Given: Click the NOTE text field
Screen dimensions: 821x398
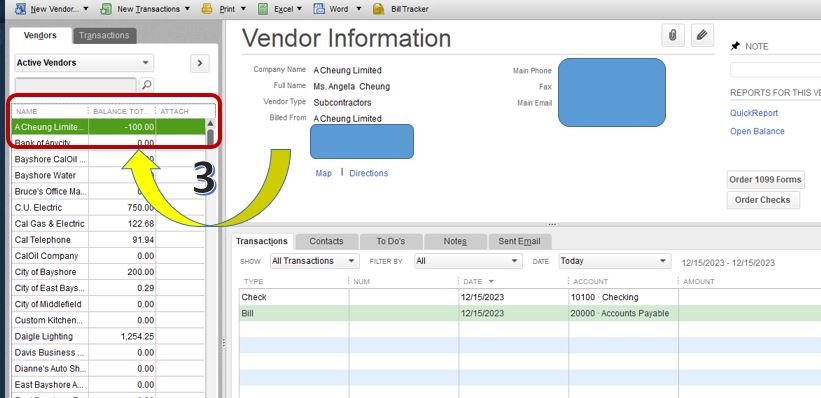Looking at the screenshot, I should (775, 70).
